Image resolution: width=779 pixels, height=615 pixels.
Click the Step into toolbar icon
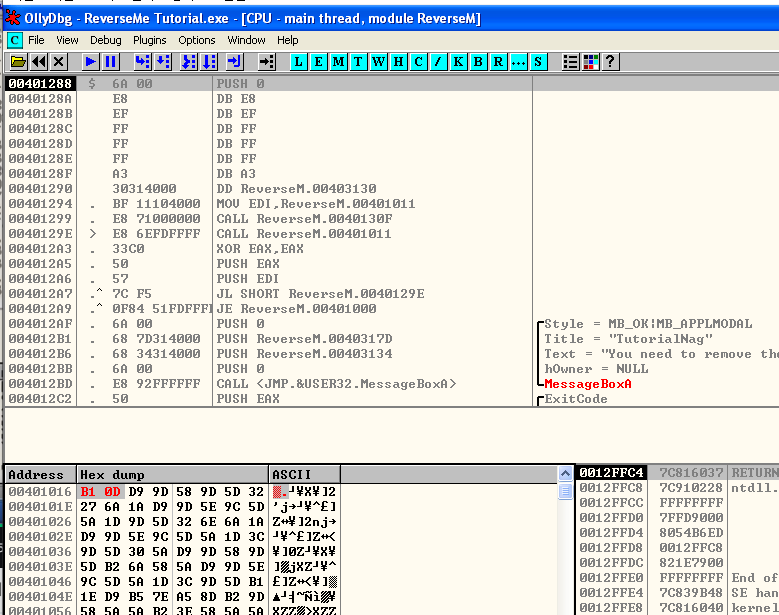(x=143, y=62)
